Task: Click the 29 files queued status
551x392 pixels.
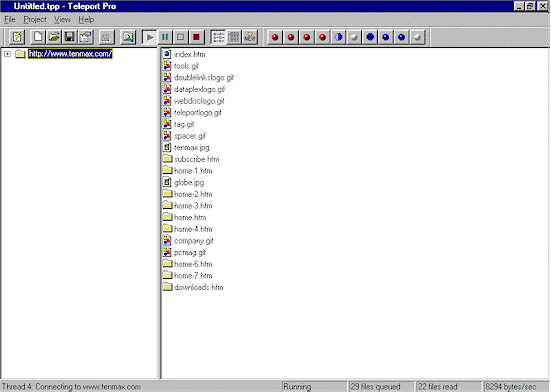Action: [x=381, y=387]
